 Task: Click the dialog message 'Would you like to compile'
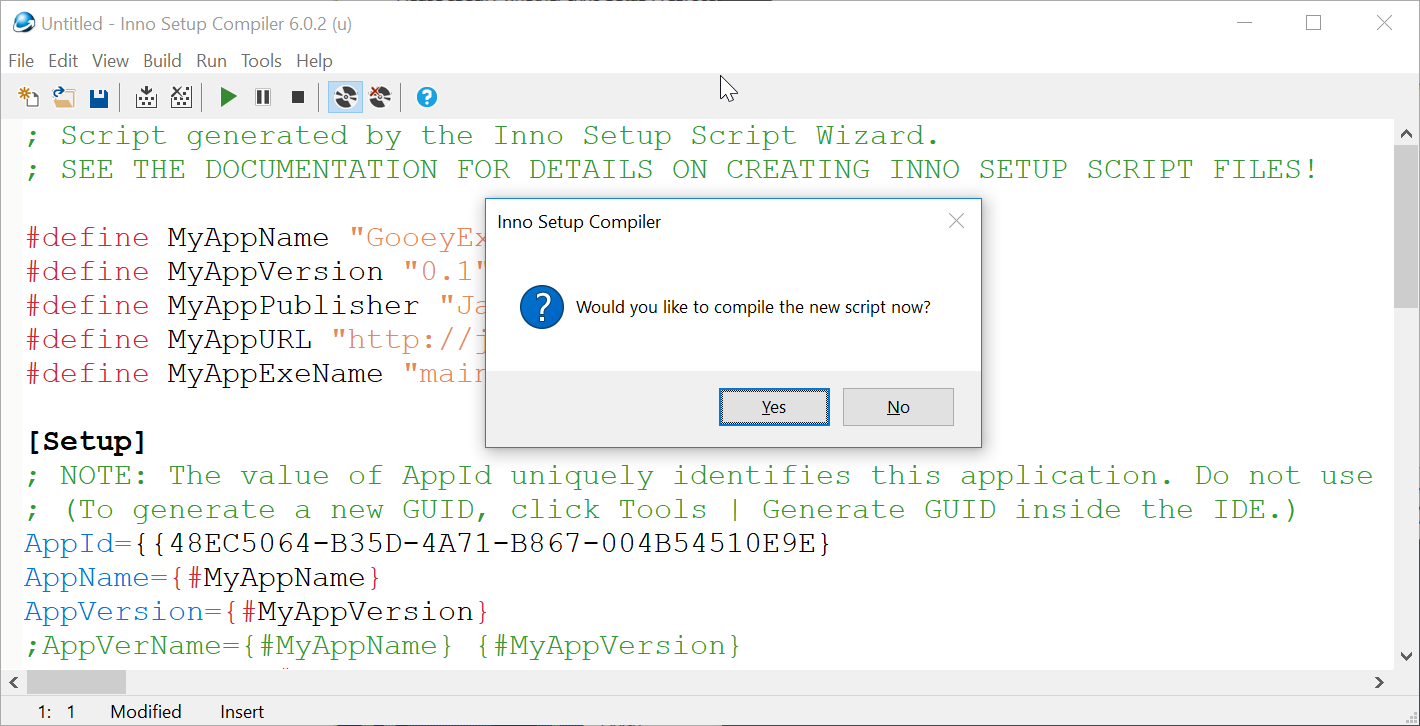click(x=754, y=307)
